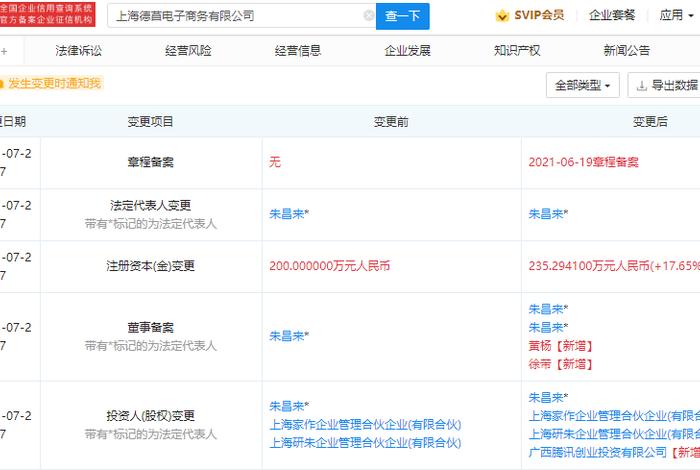The height and width of the screenshot is (470, 700).
Task: Open the 法律诉讼 tab
Action: 79,51
